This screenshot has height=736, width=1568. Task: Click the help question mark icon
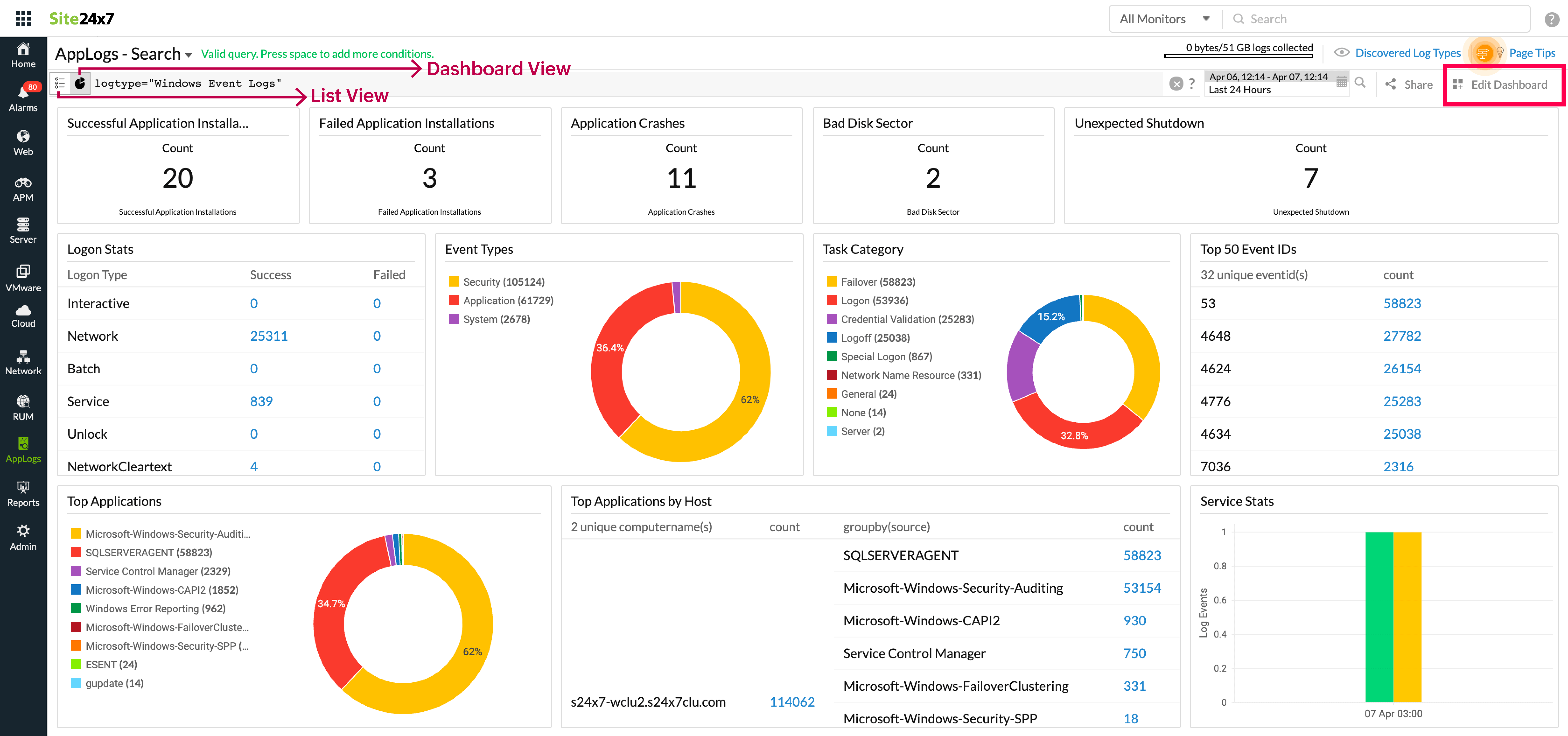(x=1552, y=19)
